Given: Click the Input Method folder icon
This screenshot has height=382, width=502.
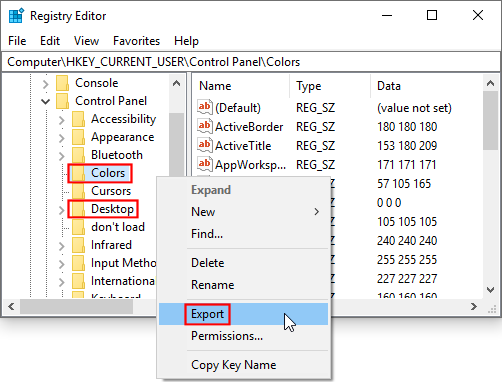Looking at the screenshot, I should point(78,263).
